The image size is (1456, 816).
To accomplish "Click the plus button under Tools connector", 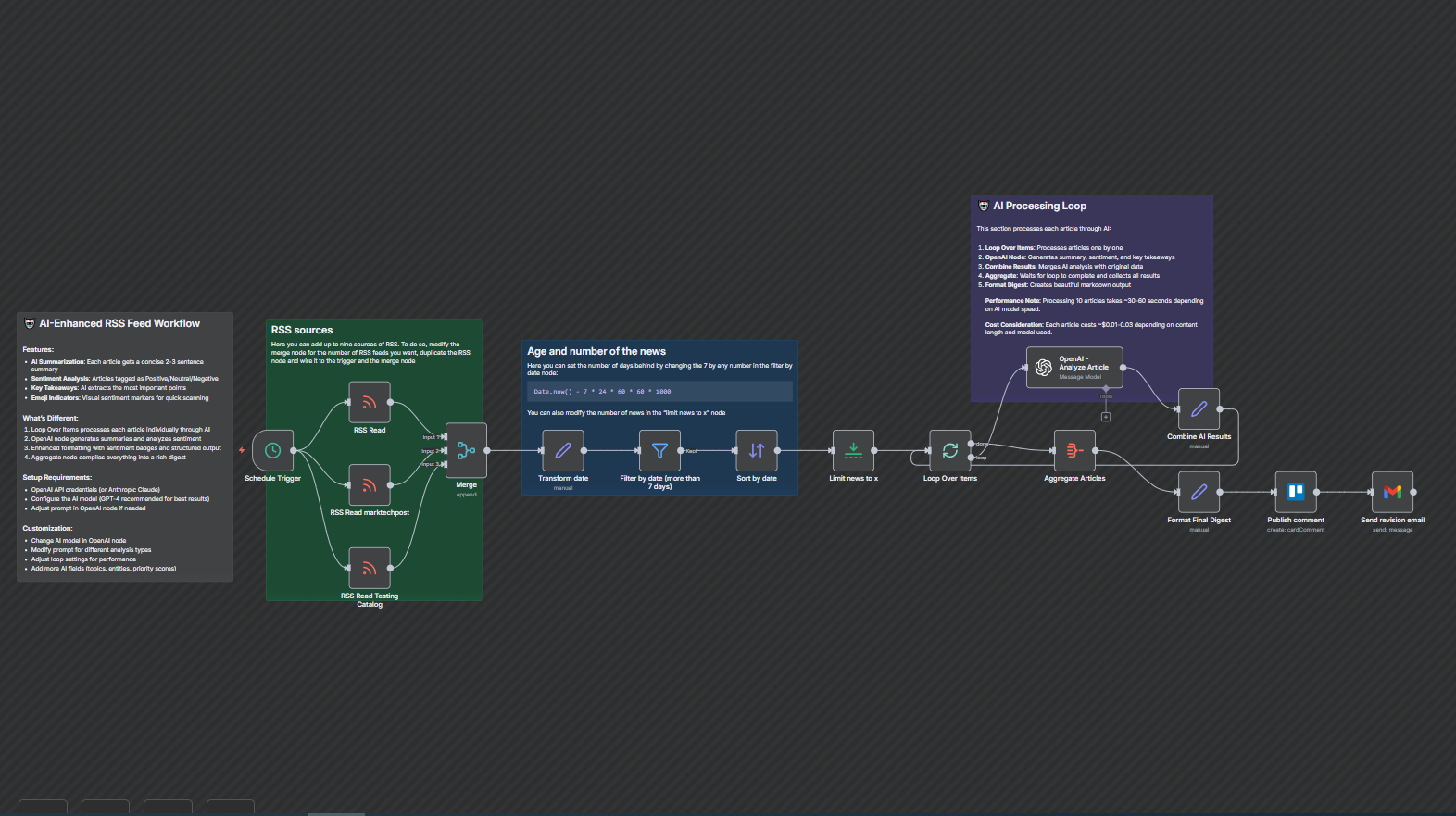I will pos(1106,417).
